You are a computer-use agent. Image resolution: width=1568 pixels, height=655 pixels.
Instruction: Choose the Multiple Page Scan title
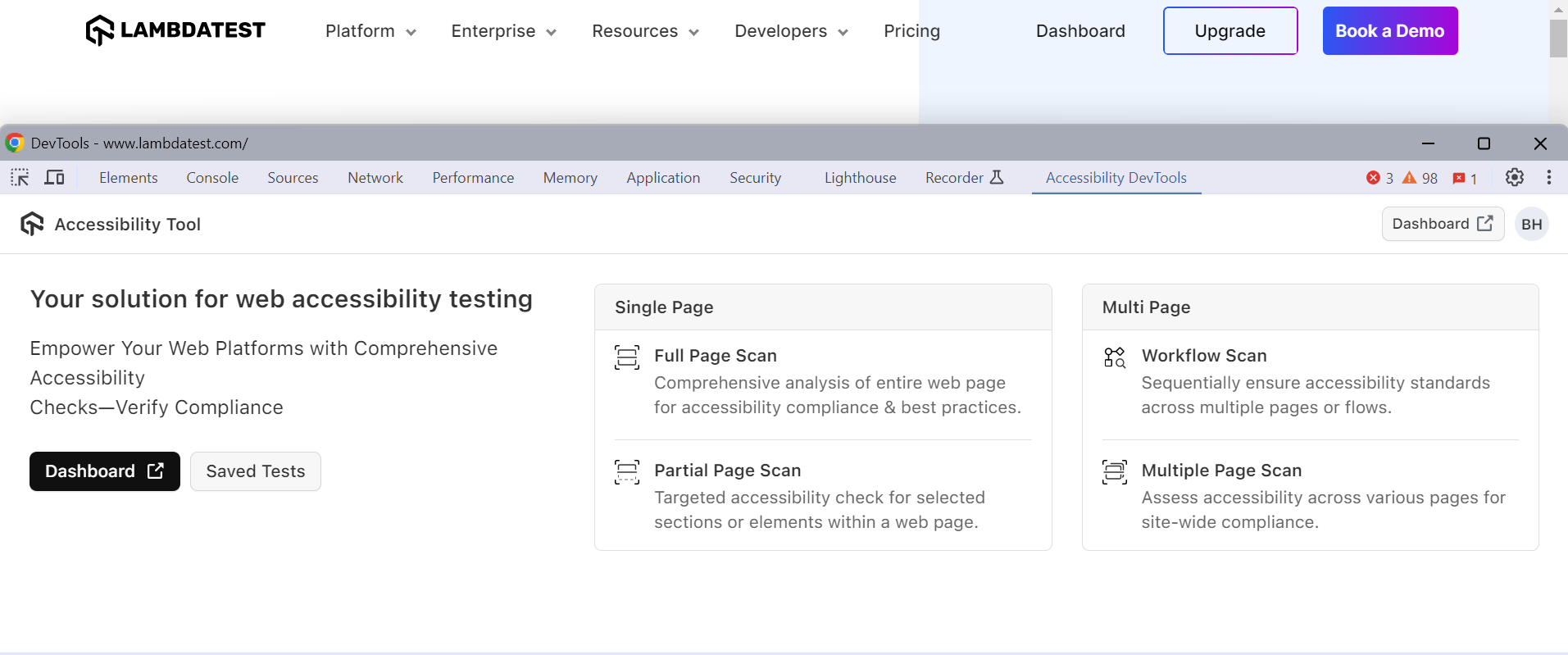[1221, 471]
